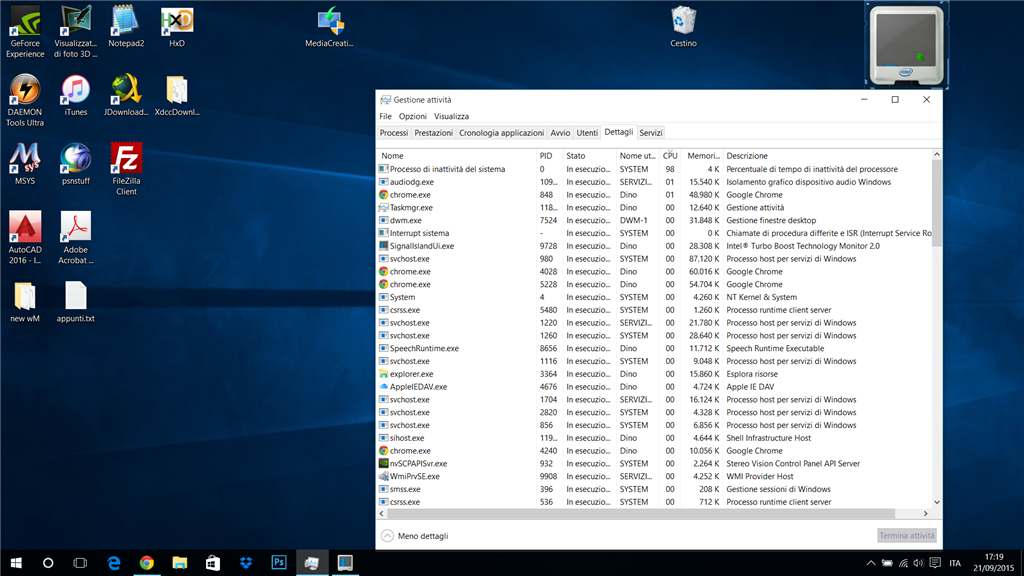Screen dimensions: 1024x576
Task: Select the explorer.exe process row
Action: coord(655,374)
